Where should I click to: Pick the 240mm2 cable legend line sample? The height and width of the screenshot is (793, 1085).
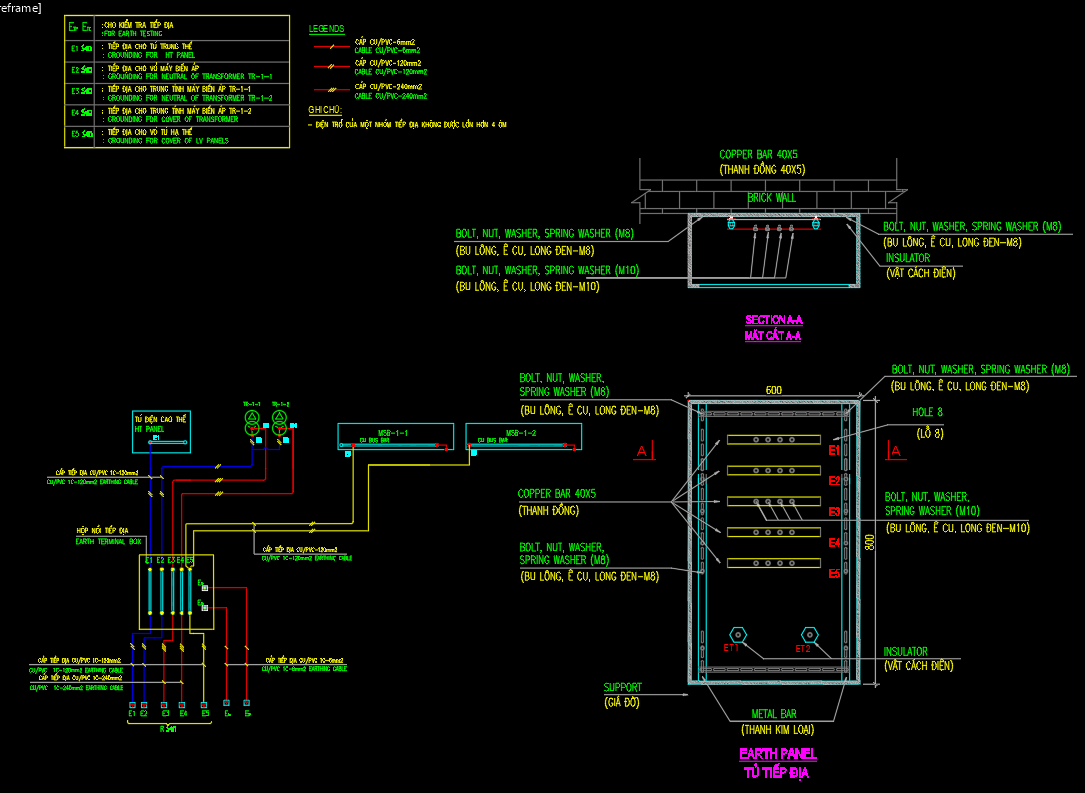[329, 91]
